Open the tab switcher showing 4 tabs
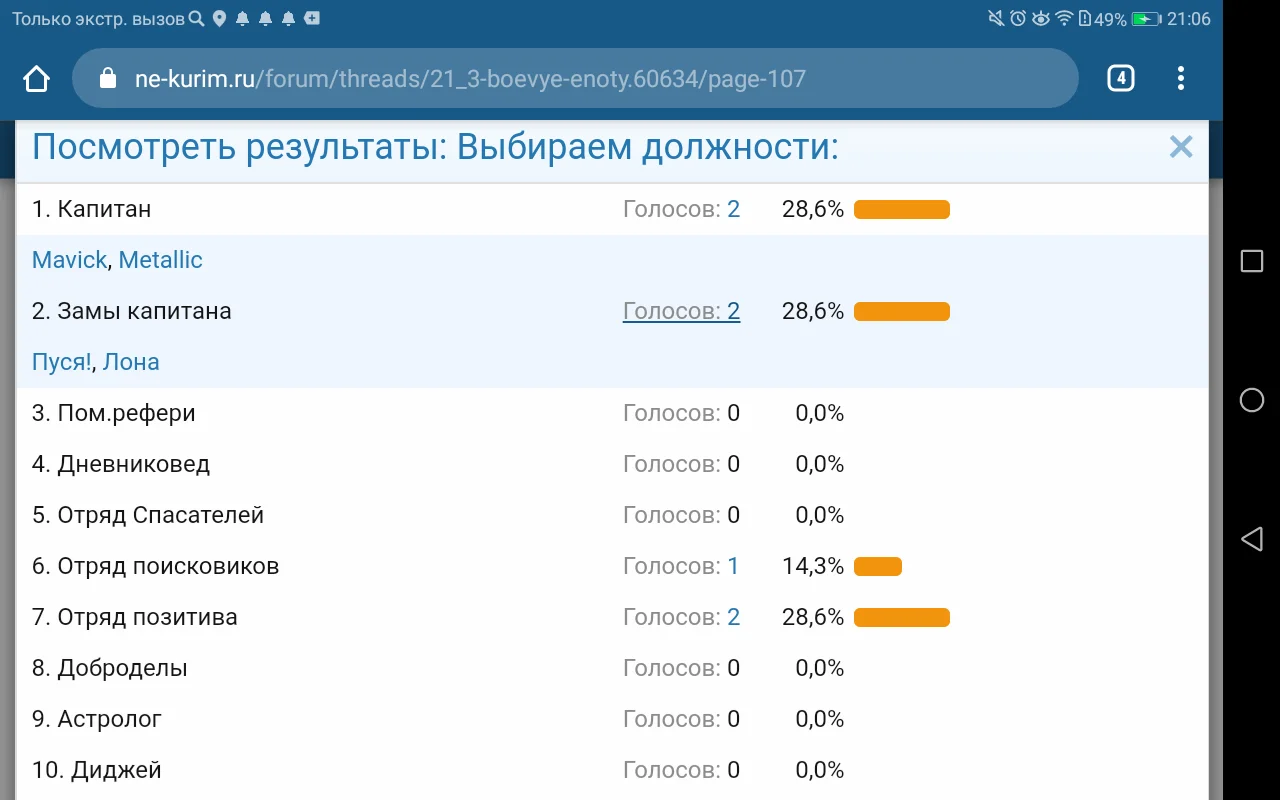This screenshot has width=1280, height=800. (1120, 78)
